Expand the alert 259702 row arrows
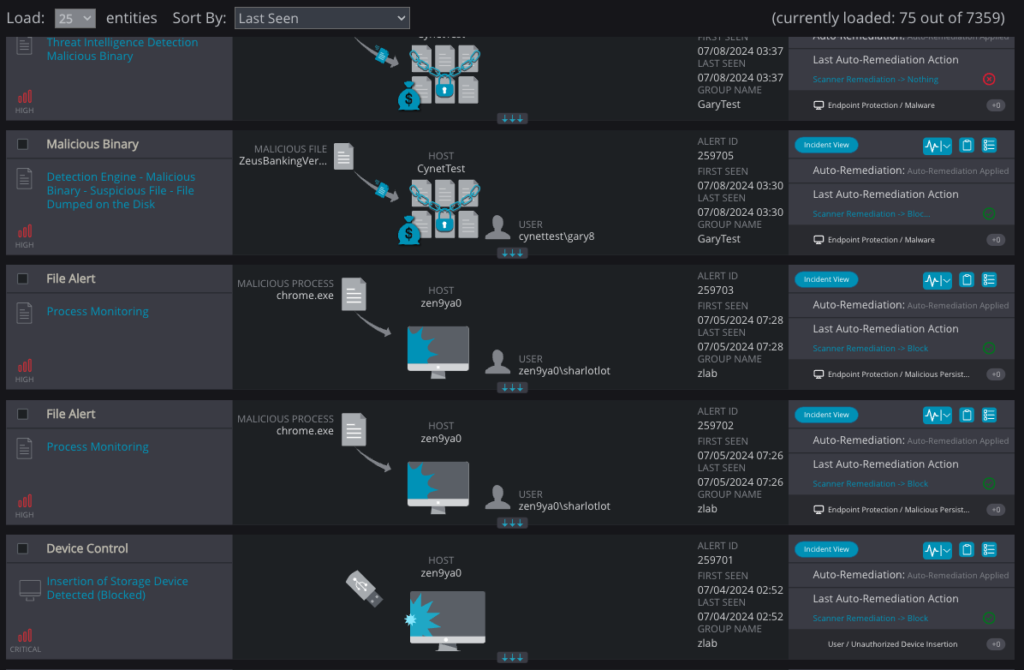Viewport: 1024px width, 670px height. [512, 523]
